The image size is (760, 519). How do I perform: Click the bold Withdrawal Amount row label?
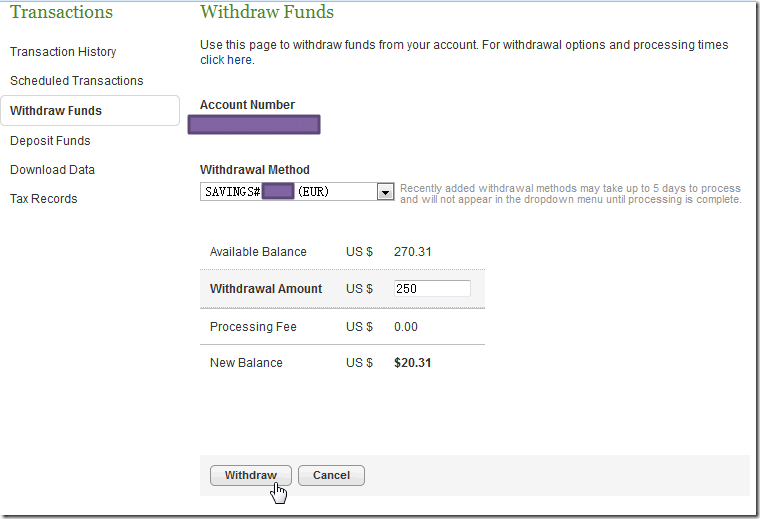pos(266,289)
